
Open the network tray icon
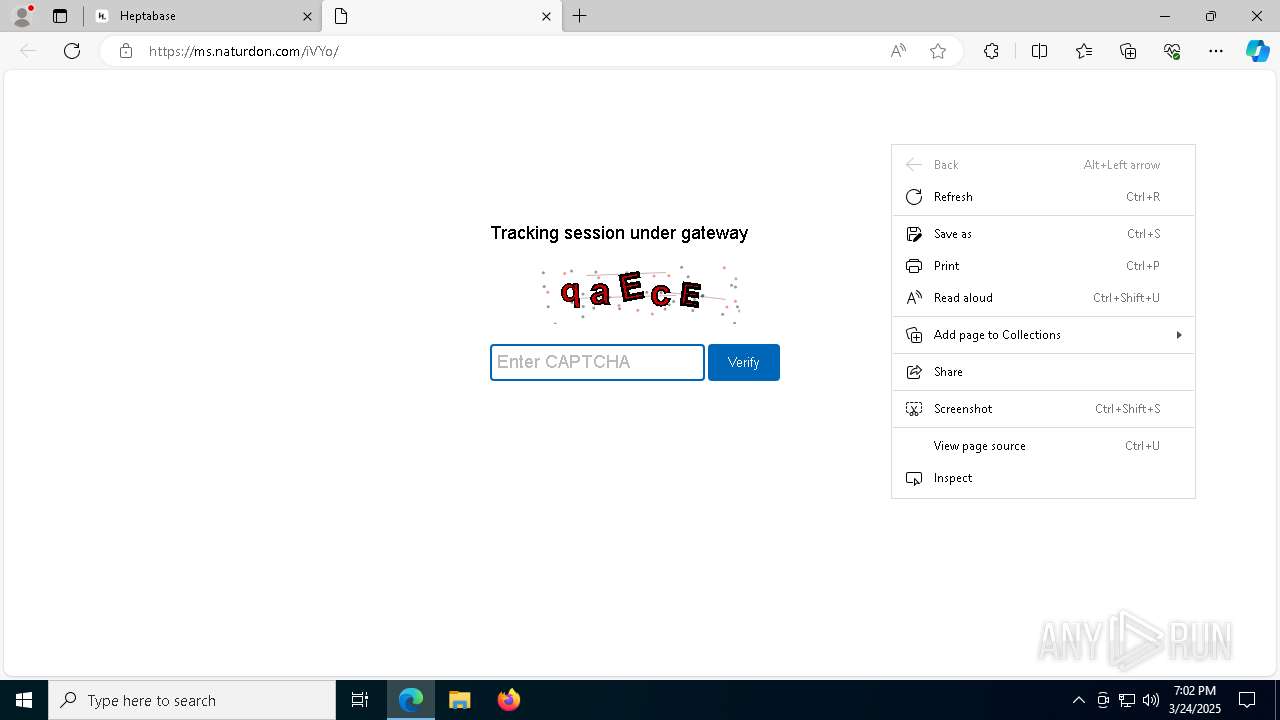point(1127,700)
